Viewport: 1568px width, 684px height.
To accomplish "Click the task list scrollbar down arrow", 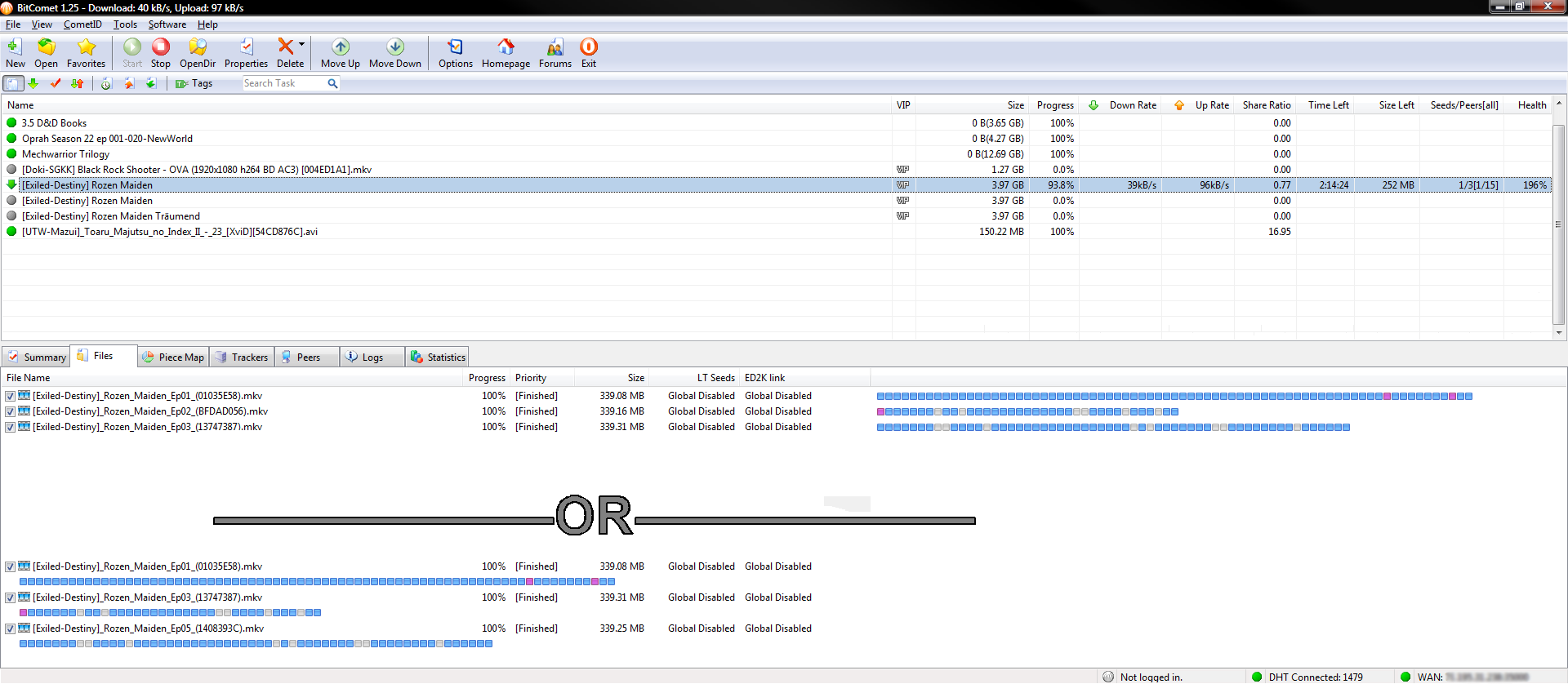I will point(1559,333).
